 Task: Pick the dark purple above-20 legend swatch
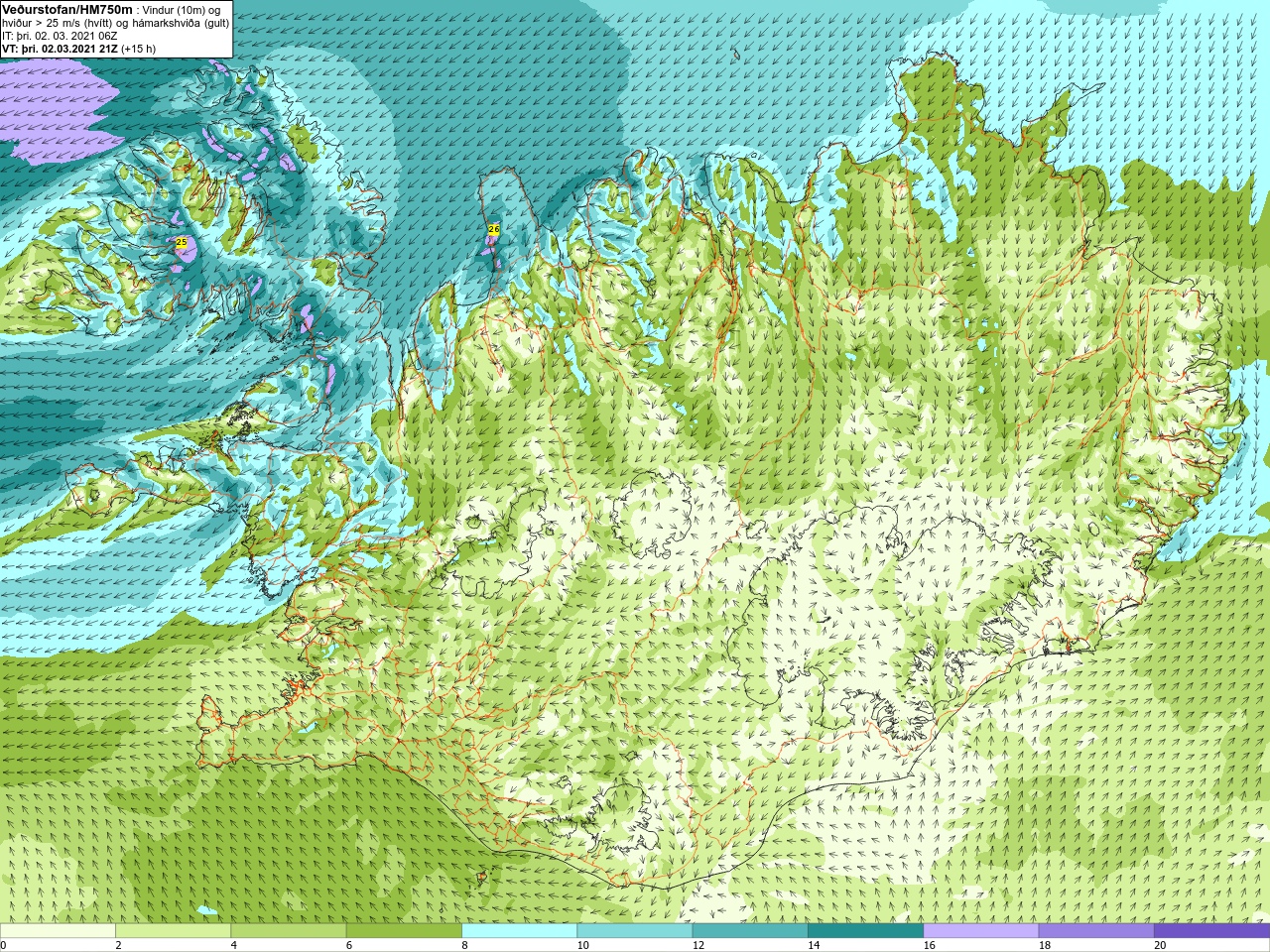click(1211, 931)
